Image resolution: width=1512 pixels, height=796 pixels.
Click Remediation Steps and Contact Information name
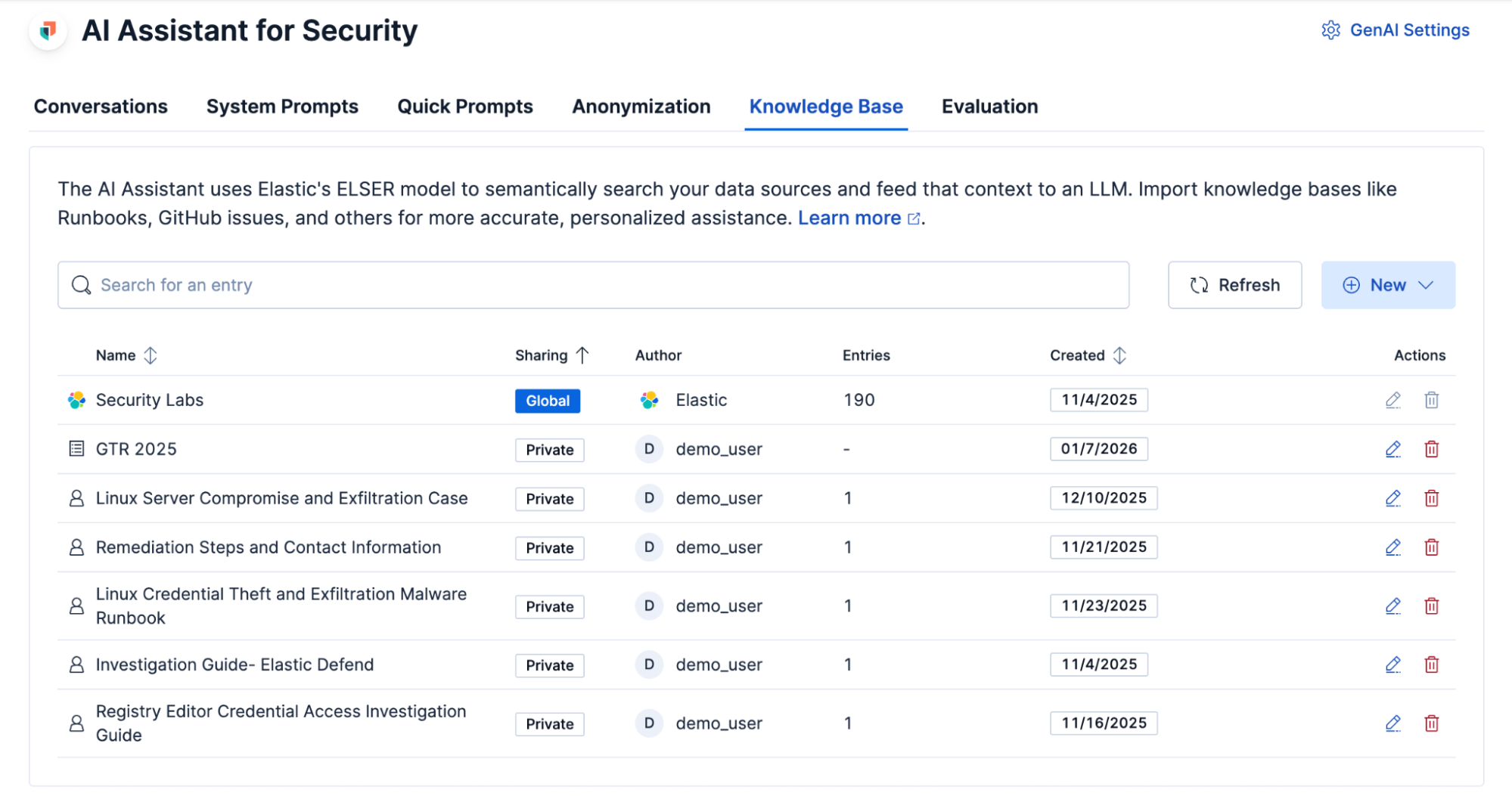269,547
